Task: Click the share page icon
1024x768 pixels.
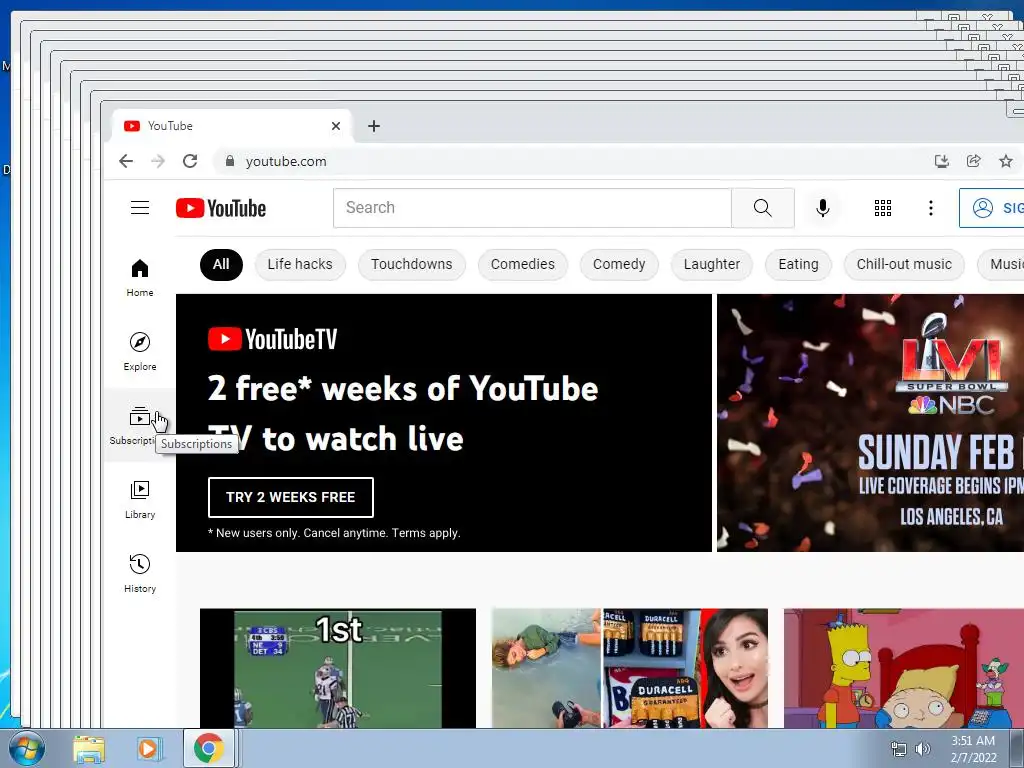Action: [x=974, y=161]
